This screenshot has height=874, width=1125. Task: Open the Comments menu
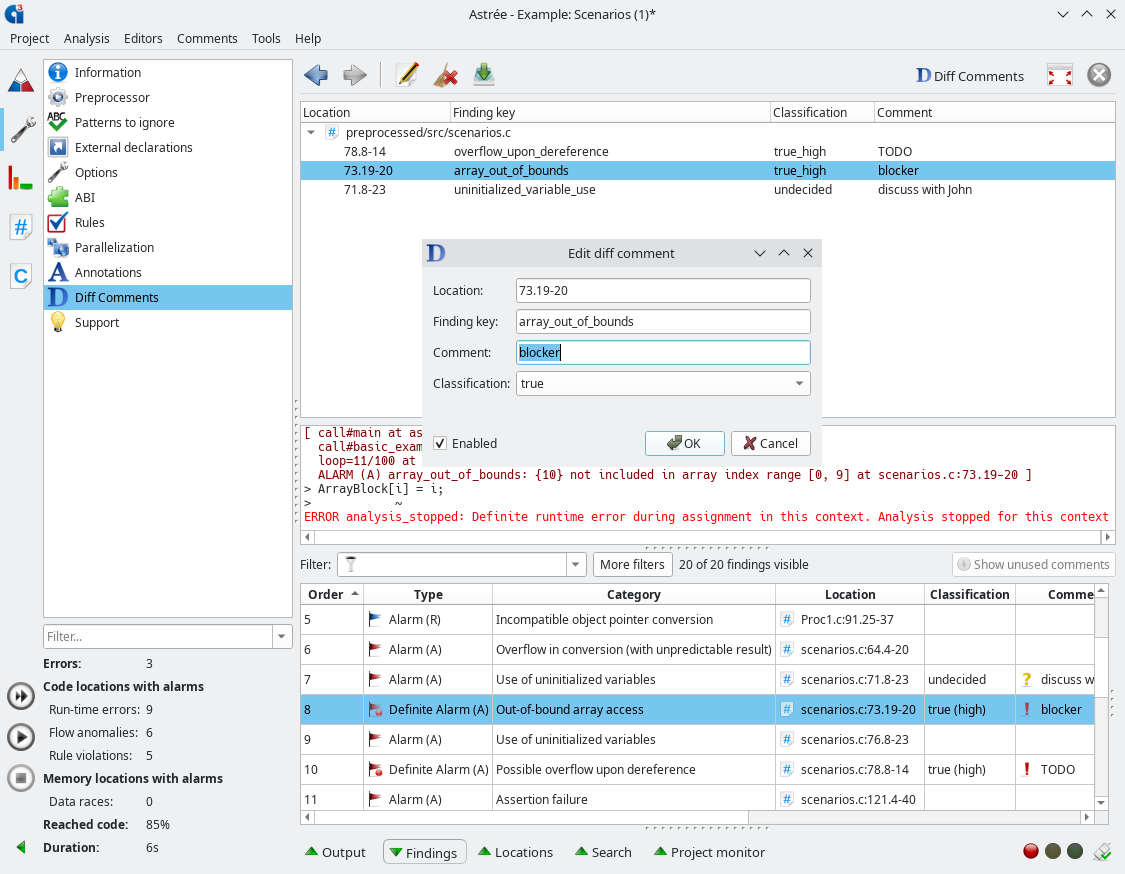(207, 39)
